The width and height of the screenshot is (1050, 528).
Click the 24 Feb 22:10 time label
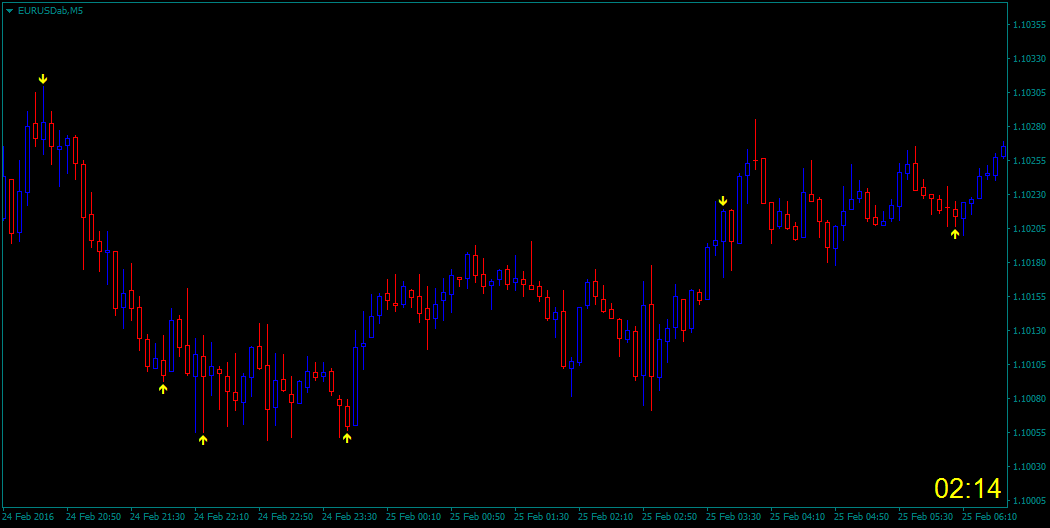[222, 517]
